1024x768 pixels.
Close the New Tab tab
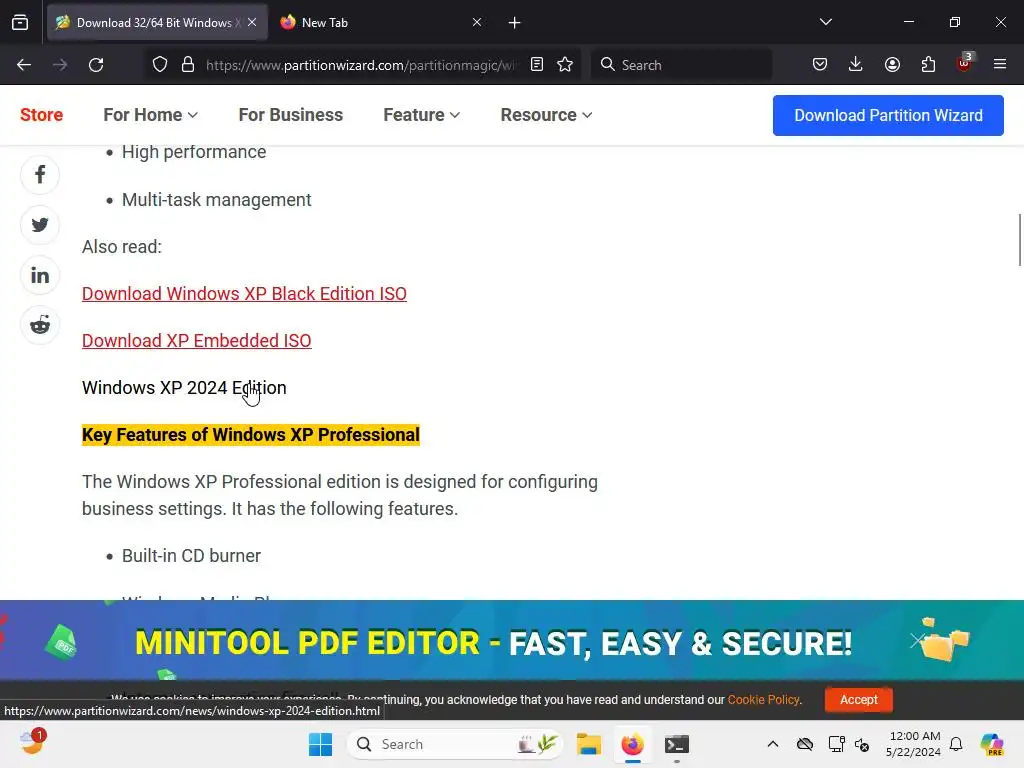(x=477, y=22)
